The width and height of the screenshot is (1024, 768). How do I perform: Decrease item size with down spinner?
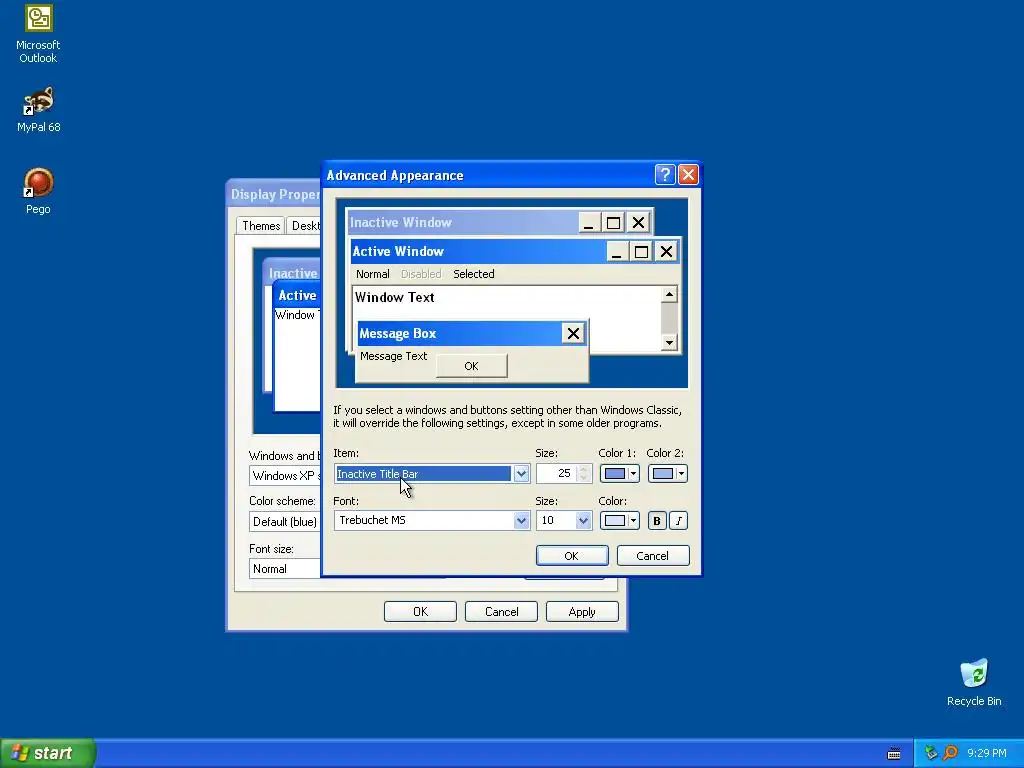[x=584, y=478]
